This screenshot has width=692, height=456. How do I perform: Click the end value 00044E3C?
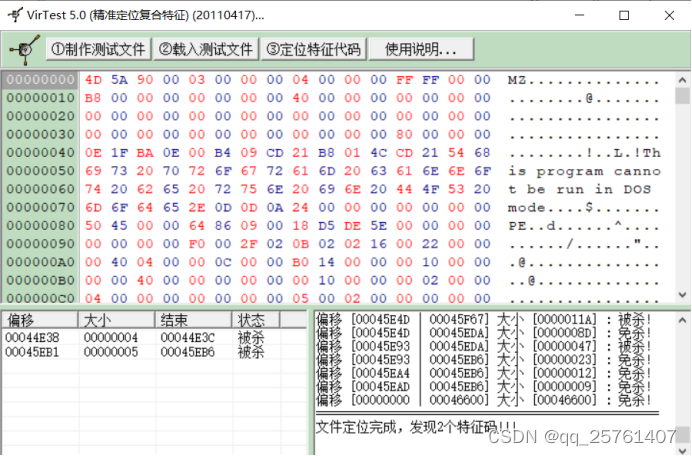tap(188, 338)
